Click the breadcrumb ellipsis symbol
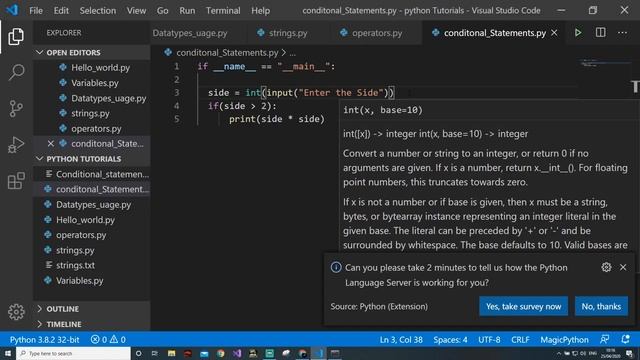 point(293,53)
